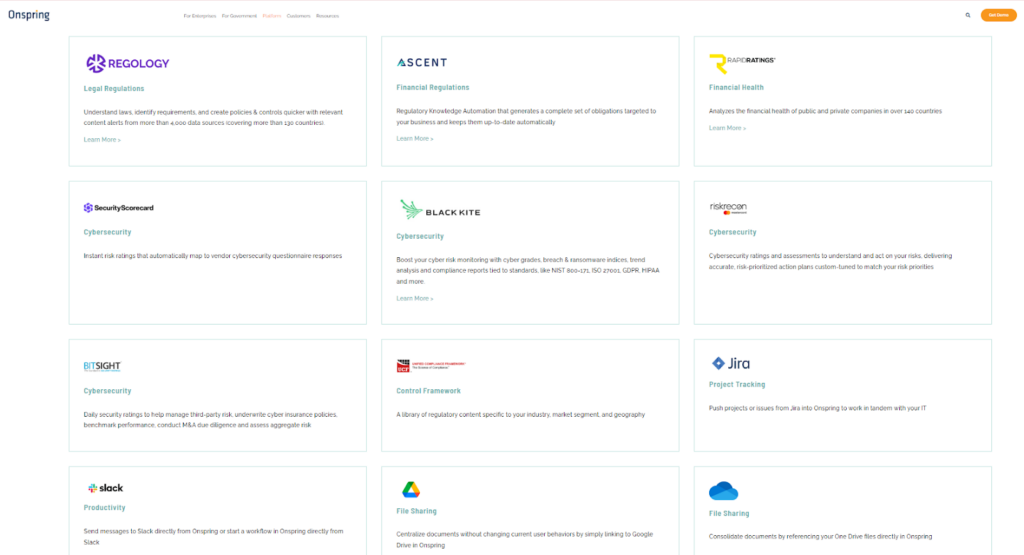Click the Black Kite logo
The width and height of the screenshot is (1024, 555).
pos(440,210)
